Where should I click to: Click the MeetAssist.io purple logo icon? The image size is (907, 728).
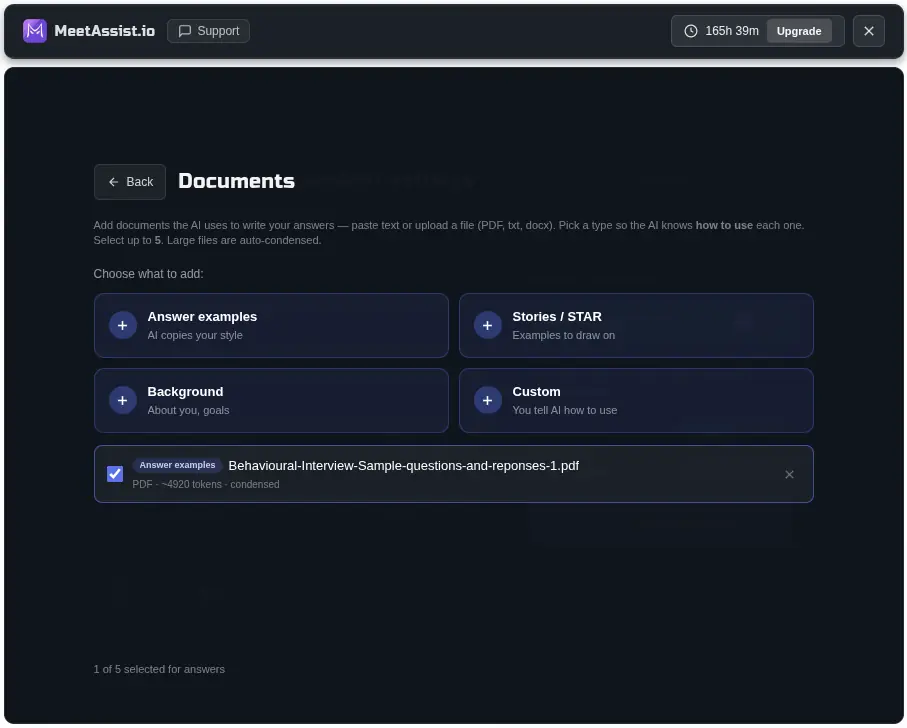[35, 31]
